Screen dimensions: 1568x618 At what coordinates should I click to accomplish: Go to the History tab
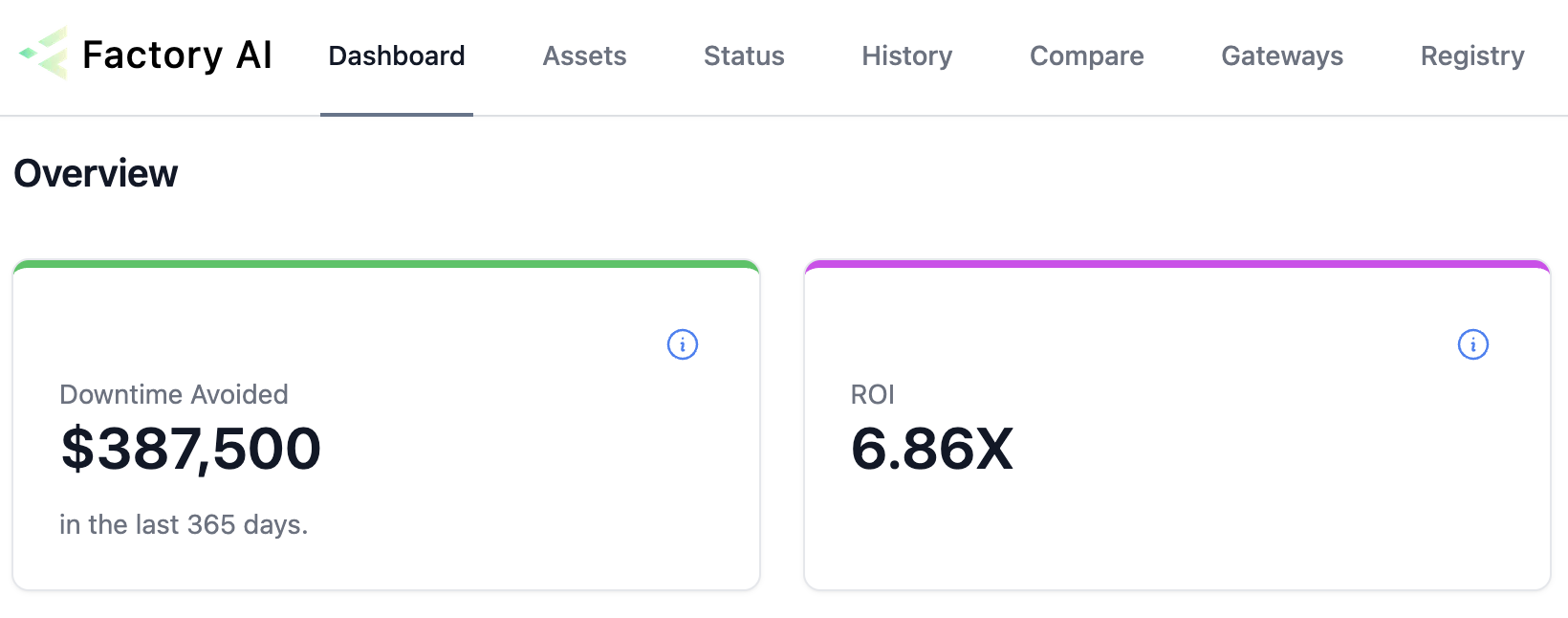click(906, 55)
